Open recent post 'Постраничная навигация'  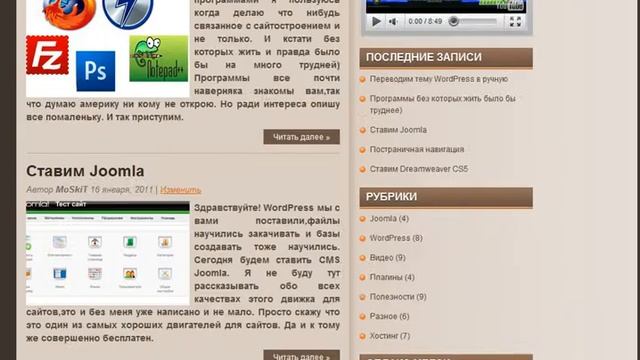click(x=417, y=149)
